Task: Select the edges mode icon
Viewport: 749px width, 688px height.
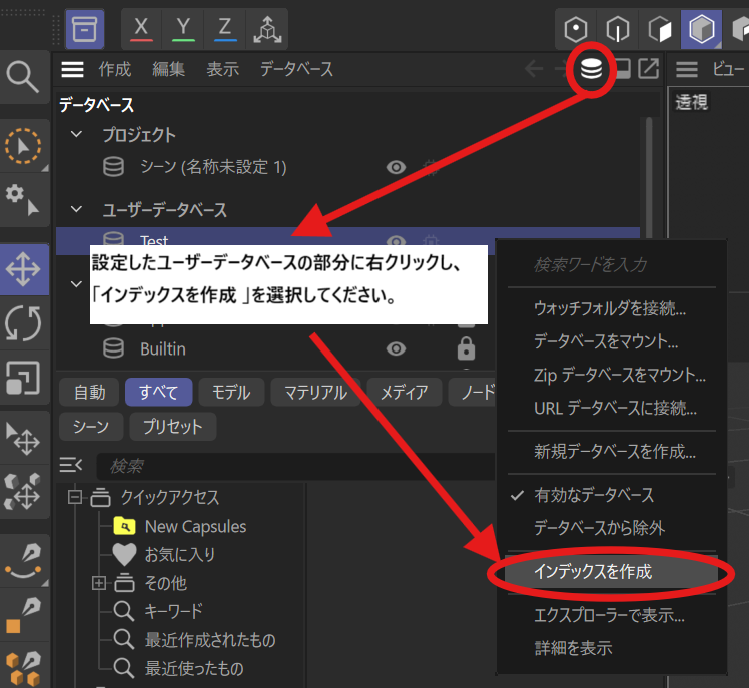Action: point(618,29)
